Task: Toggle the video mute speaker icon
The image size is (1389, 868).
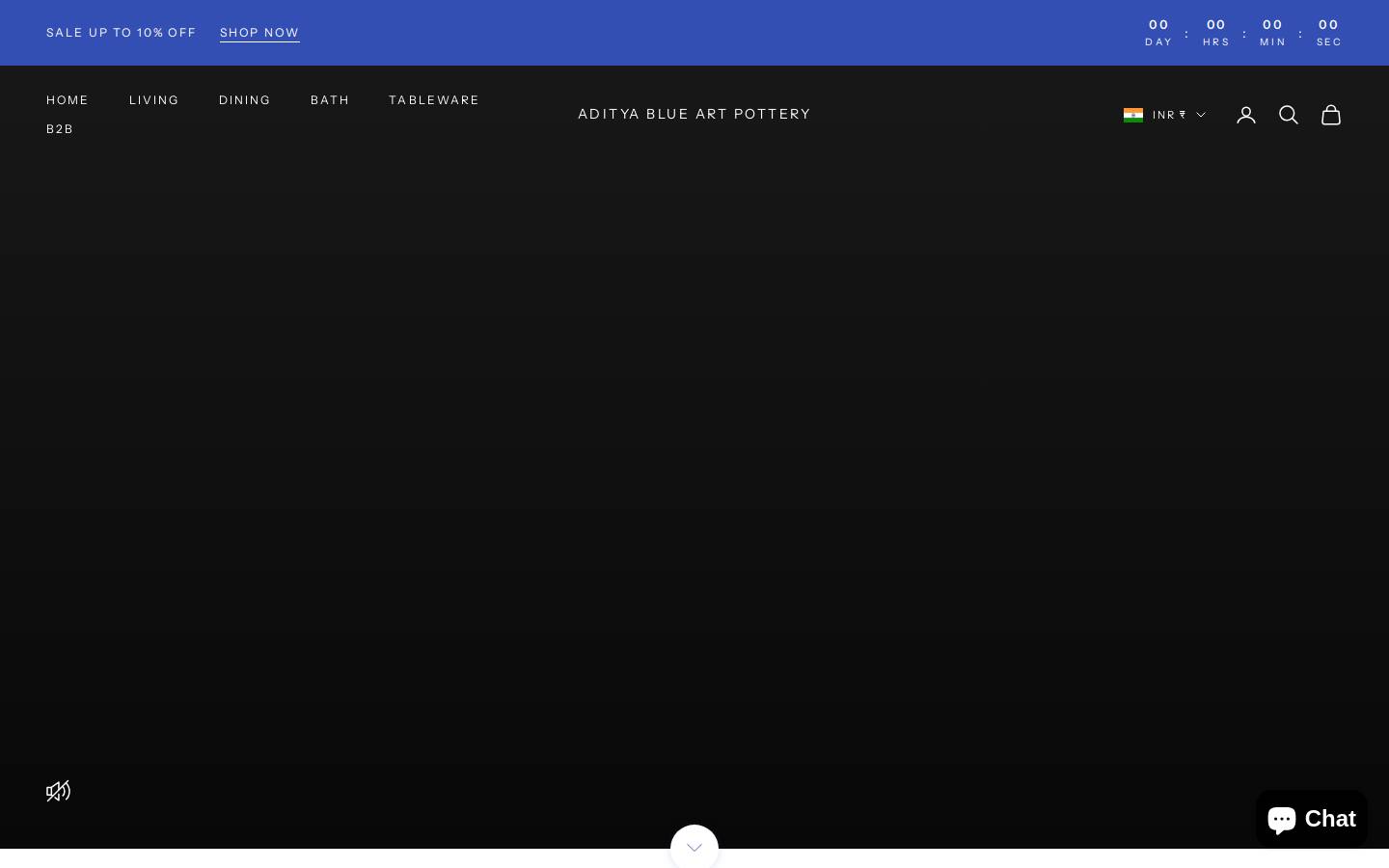Action: pyautogui.click(x=58, y=791)
